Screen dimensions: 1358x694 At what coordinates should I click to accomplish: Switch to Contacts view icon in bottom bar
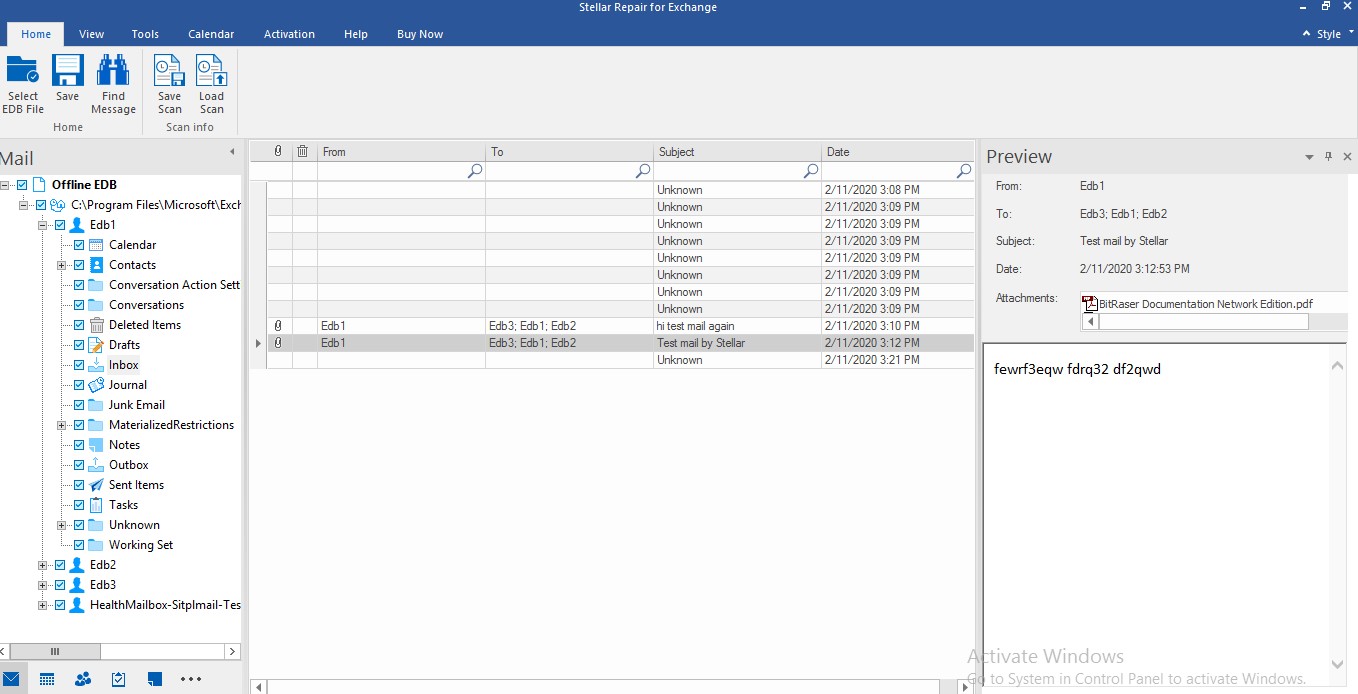click(83, 679)
